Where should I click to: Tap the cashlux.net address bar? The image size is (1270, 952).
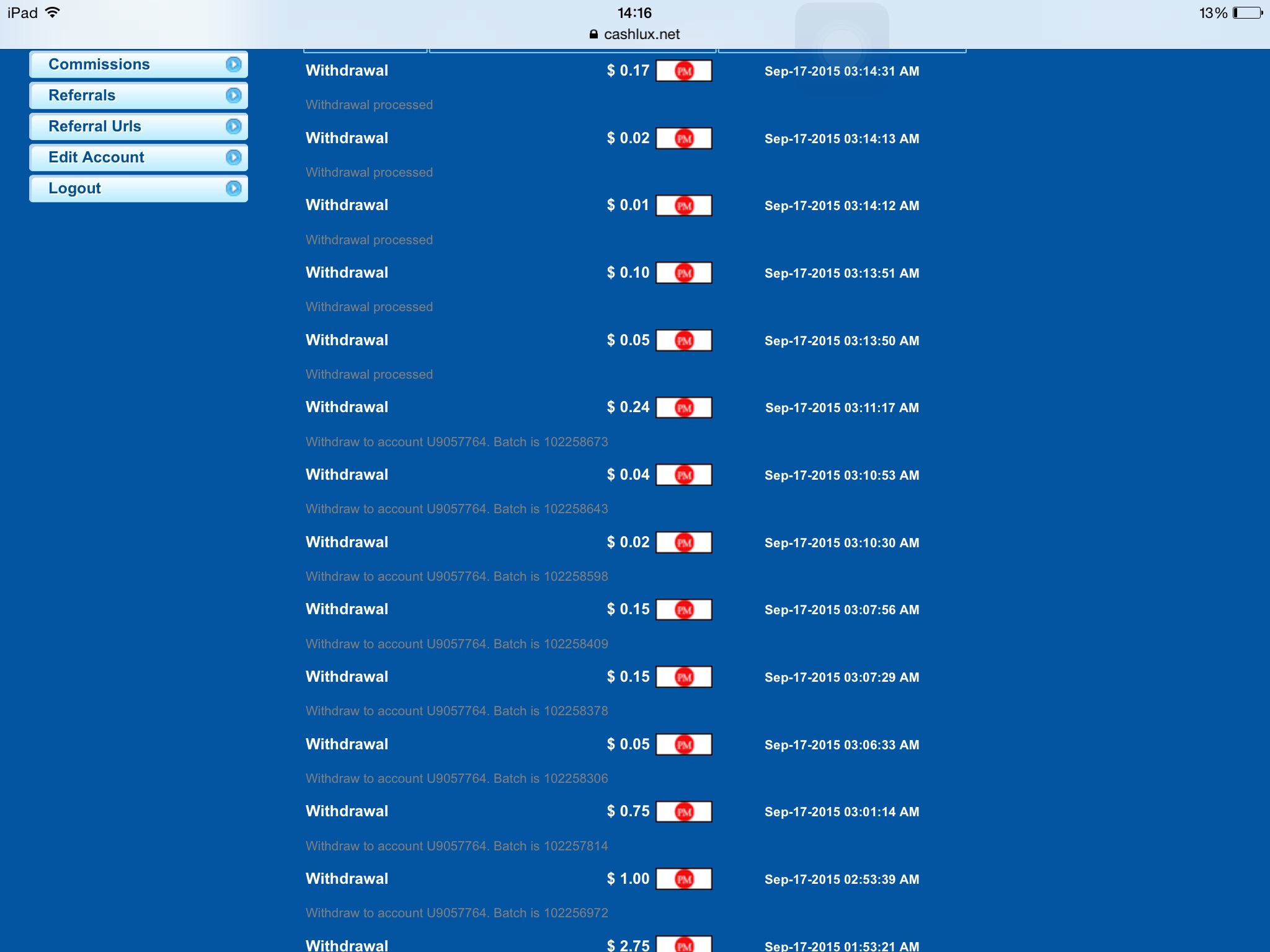click(635, 34)
